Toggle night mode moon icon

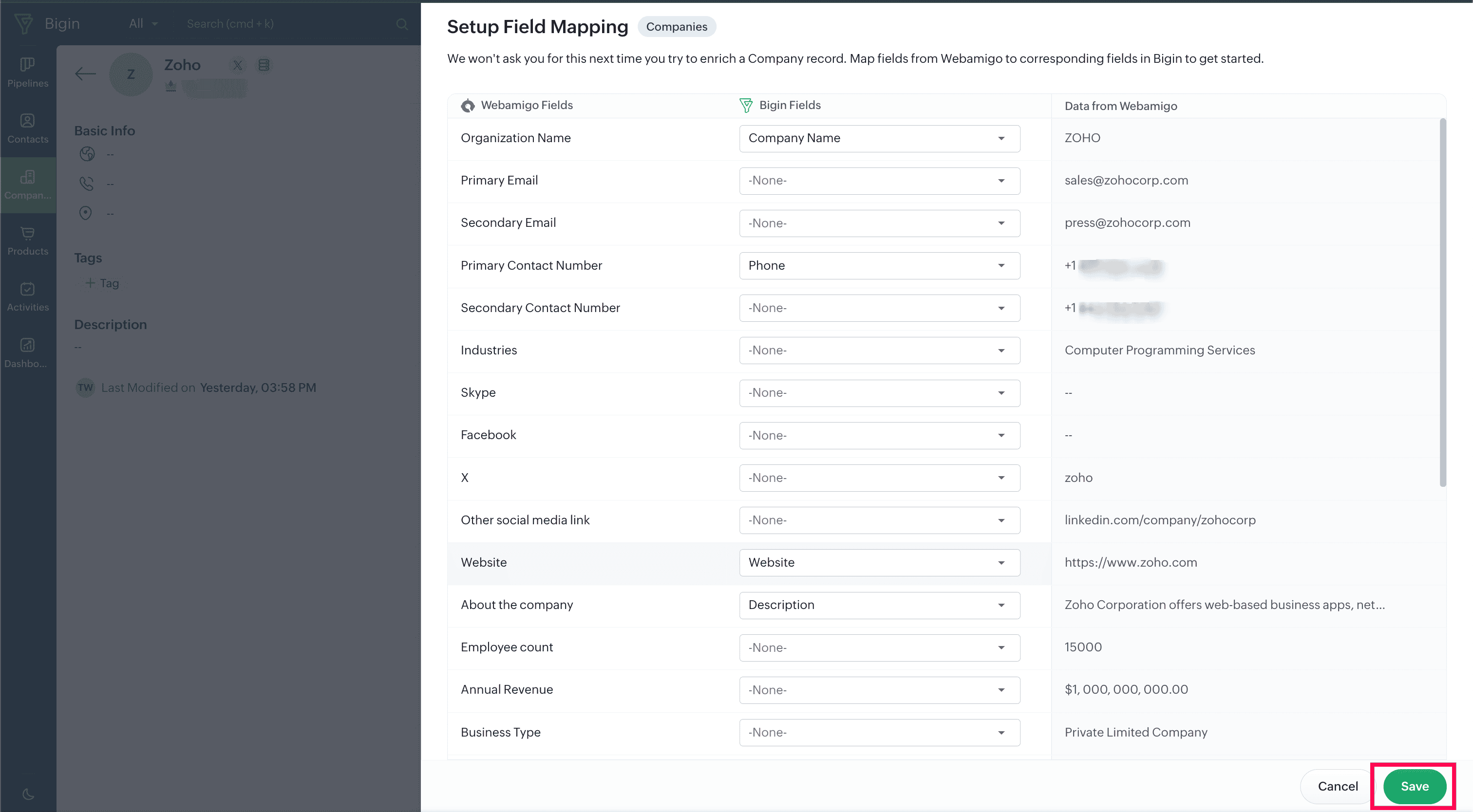click(27, 794)
